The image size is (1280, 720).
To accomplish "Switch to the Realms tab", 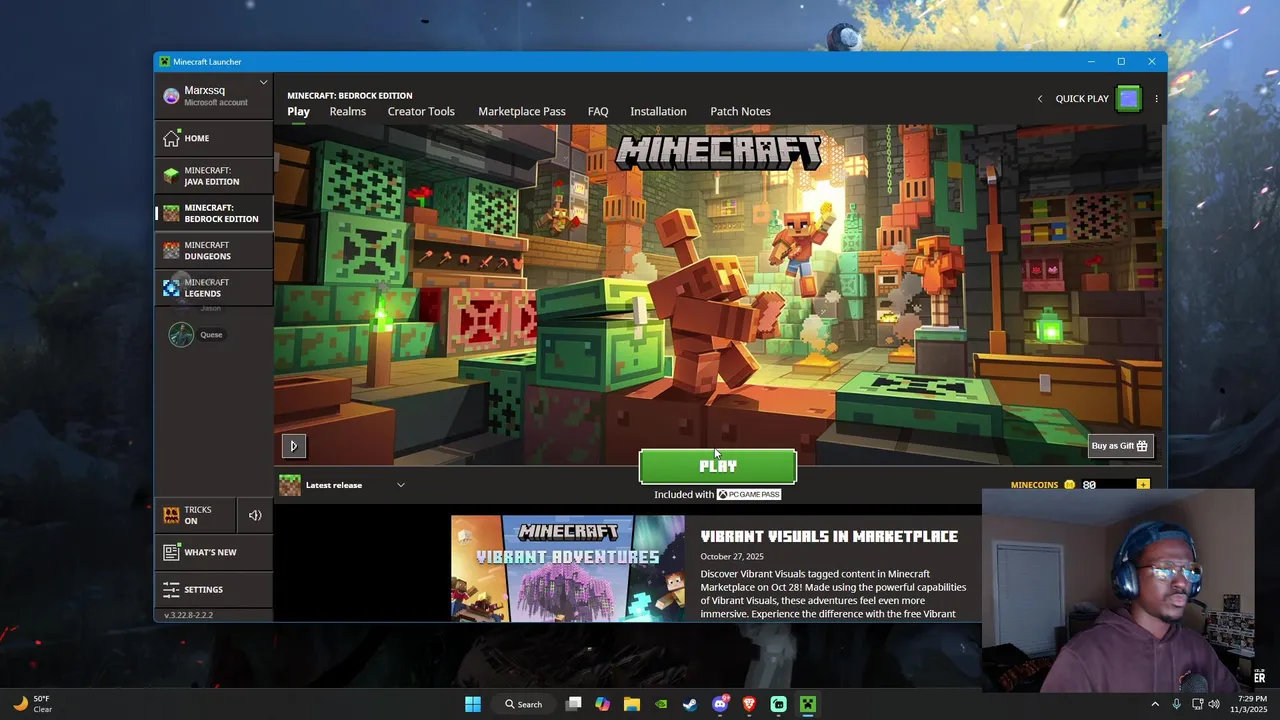I will [x=348, y=111].
